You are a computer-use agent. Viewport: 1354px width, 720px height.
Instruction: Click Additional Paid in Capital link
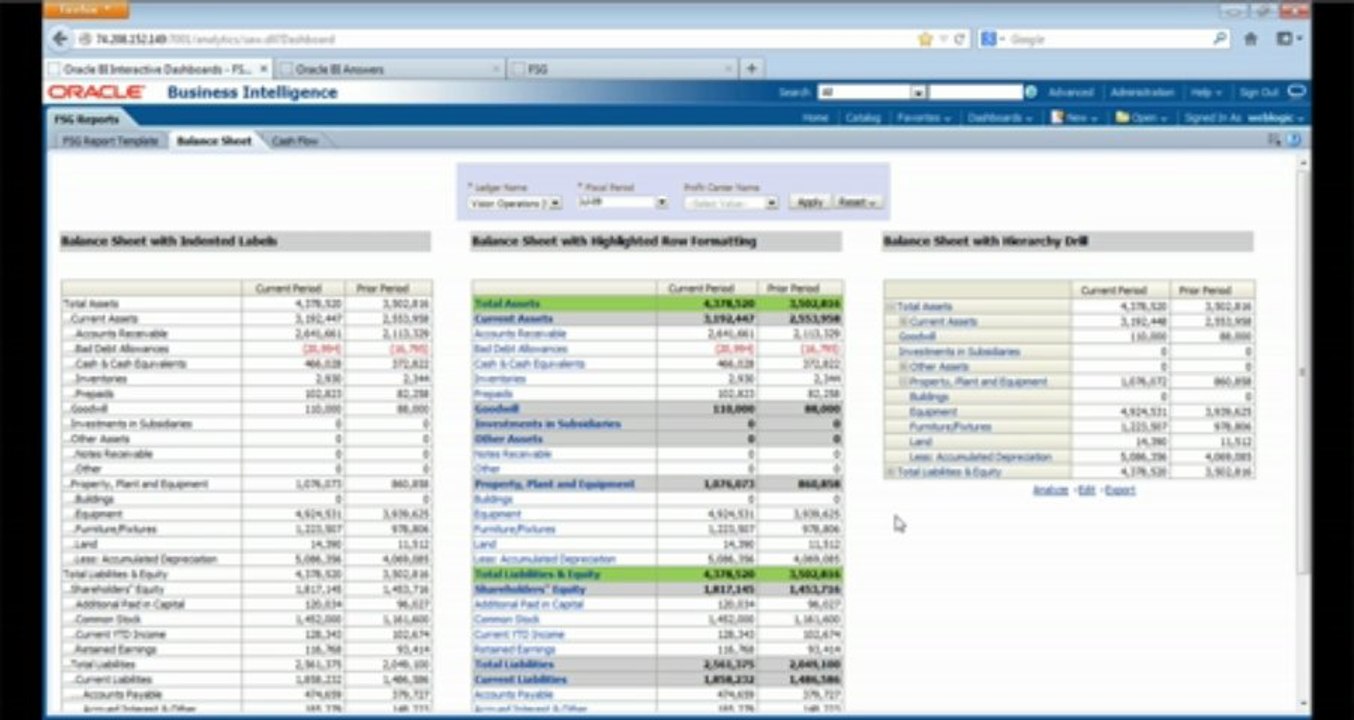click(528, 604)
